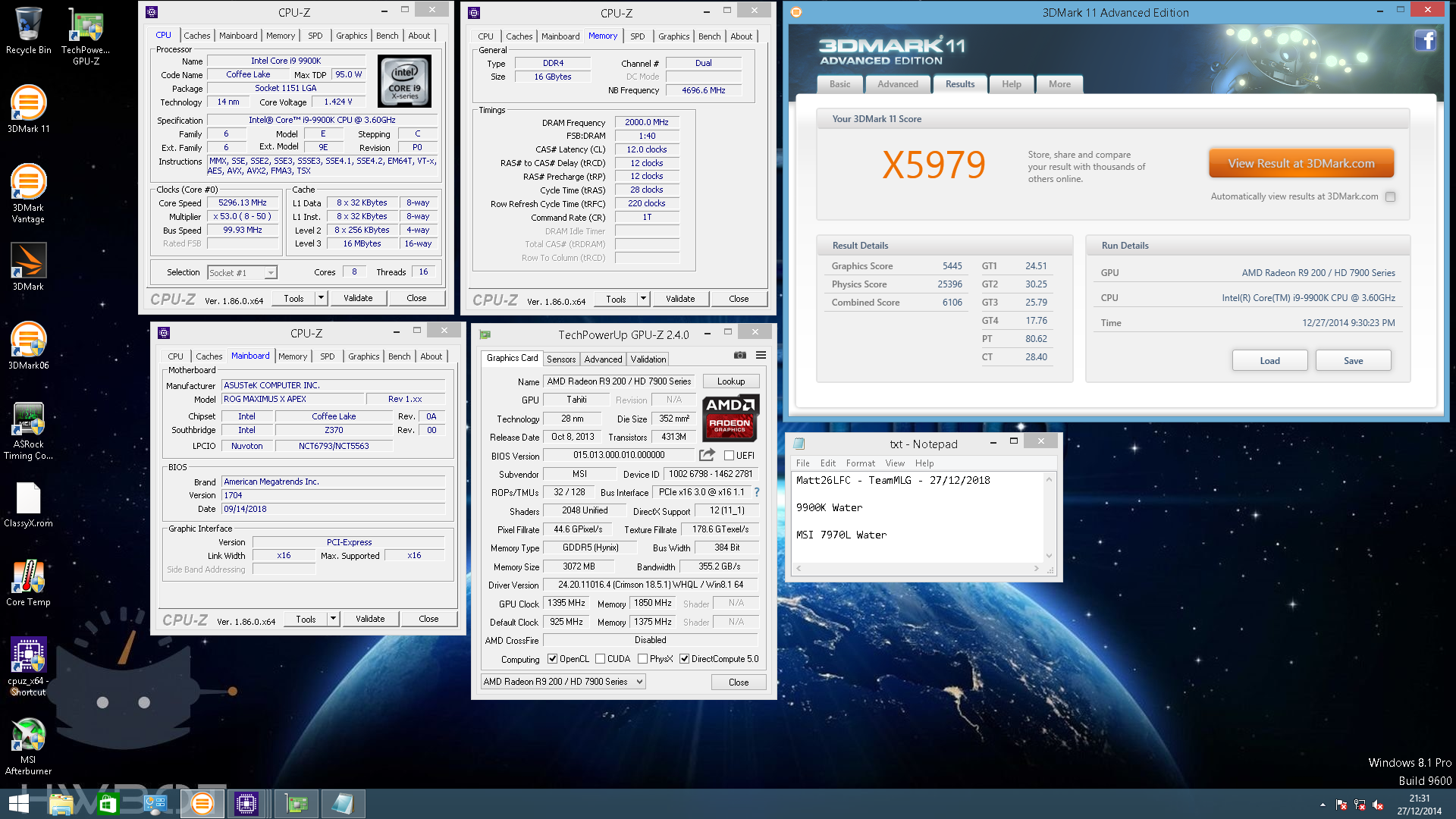Open the GPU-Z hamburger menu icon
Viewport: 1456px width, 819px height.
point(761,355)
